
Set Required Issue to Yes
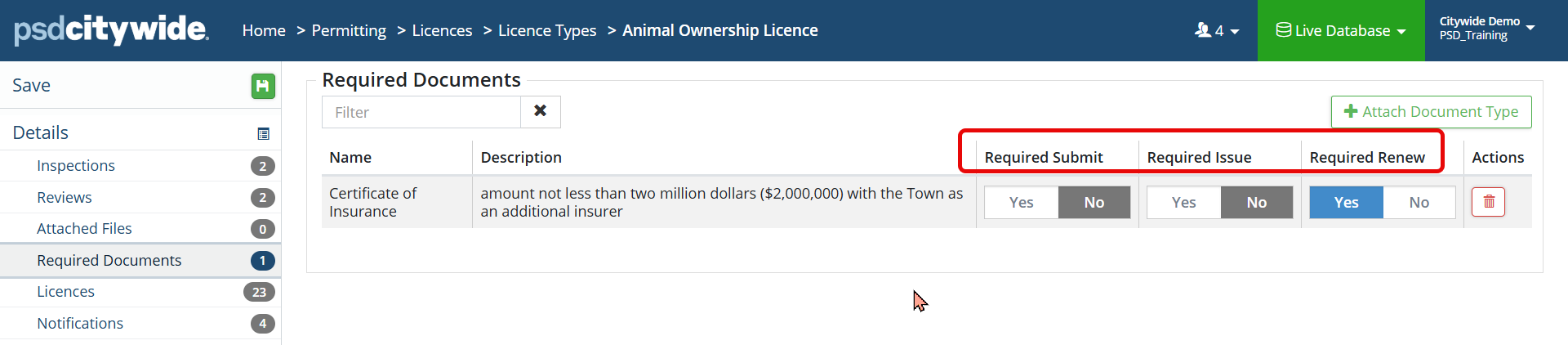[x=1183, y=202]
